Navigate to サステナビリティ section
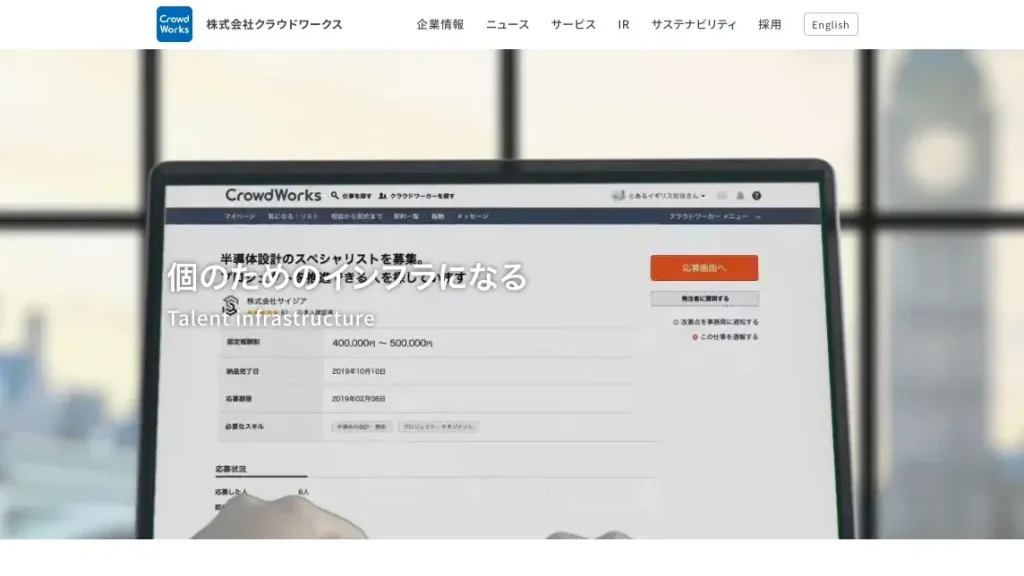This screenshot has width=1024, height=576. pyautogui.click(x=693, y=25)
